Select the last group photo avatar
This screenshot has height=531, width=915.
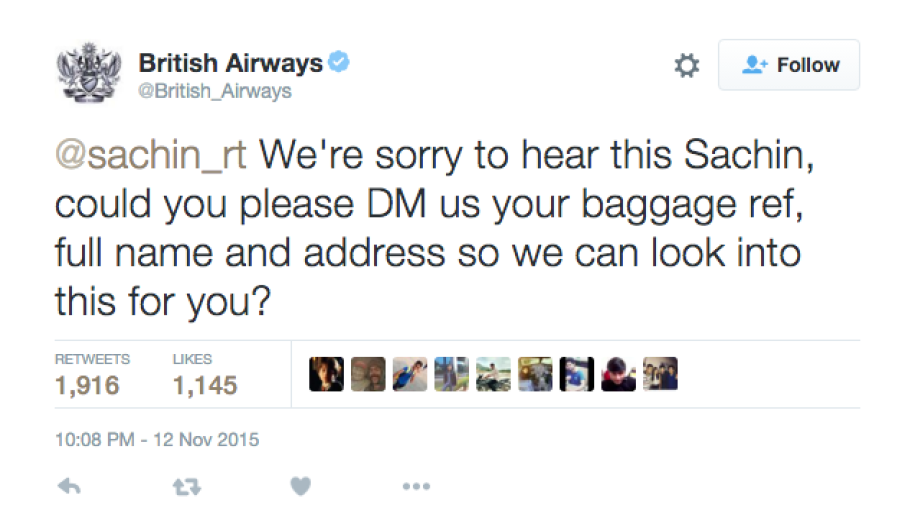(x=660, y=374)
